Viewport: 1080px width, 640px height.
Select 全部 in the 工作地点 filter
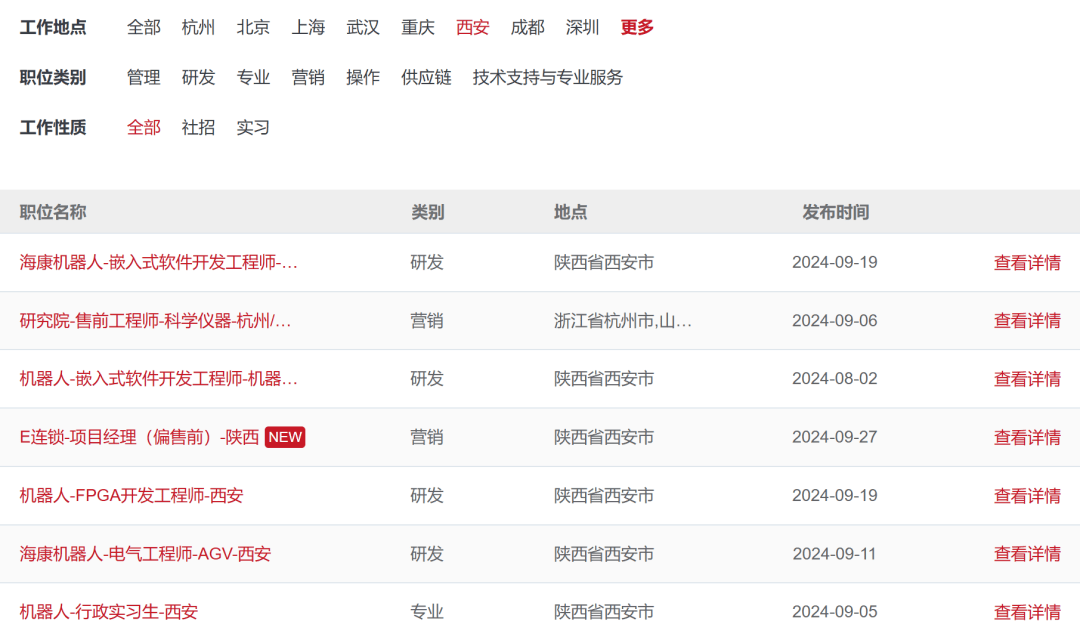click(143, 28)
